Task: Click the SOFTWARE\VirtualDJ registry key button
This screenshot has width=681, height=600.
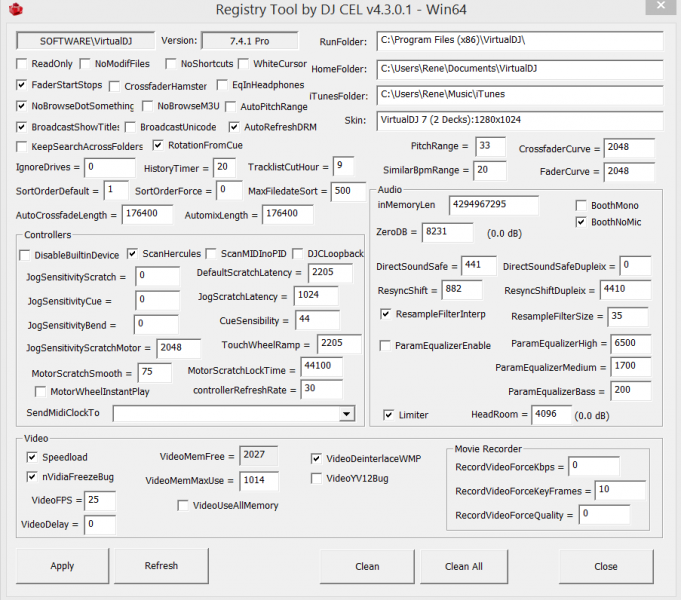Action: click(86, 41)
